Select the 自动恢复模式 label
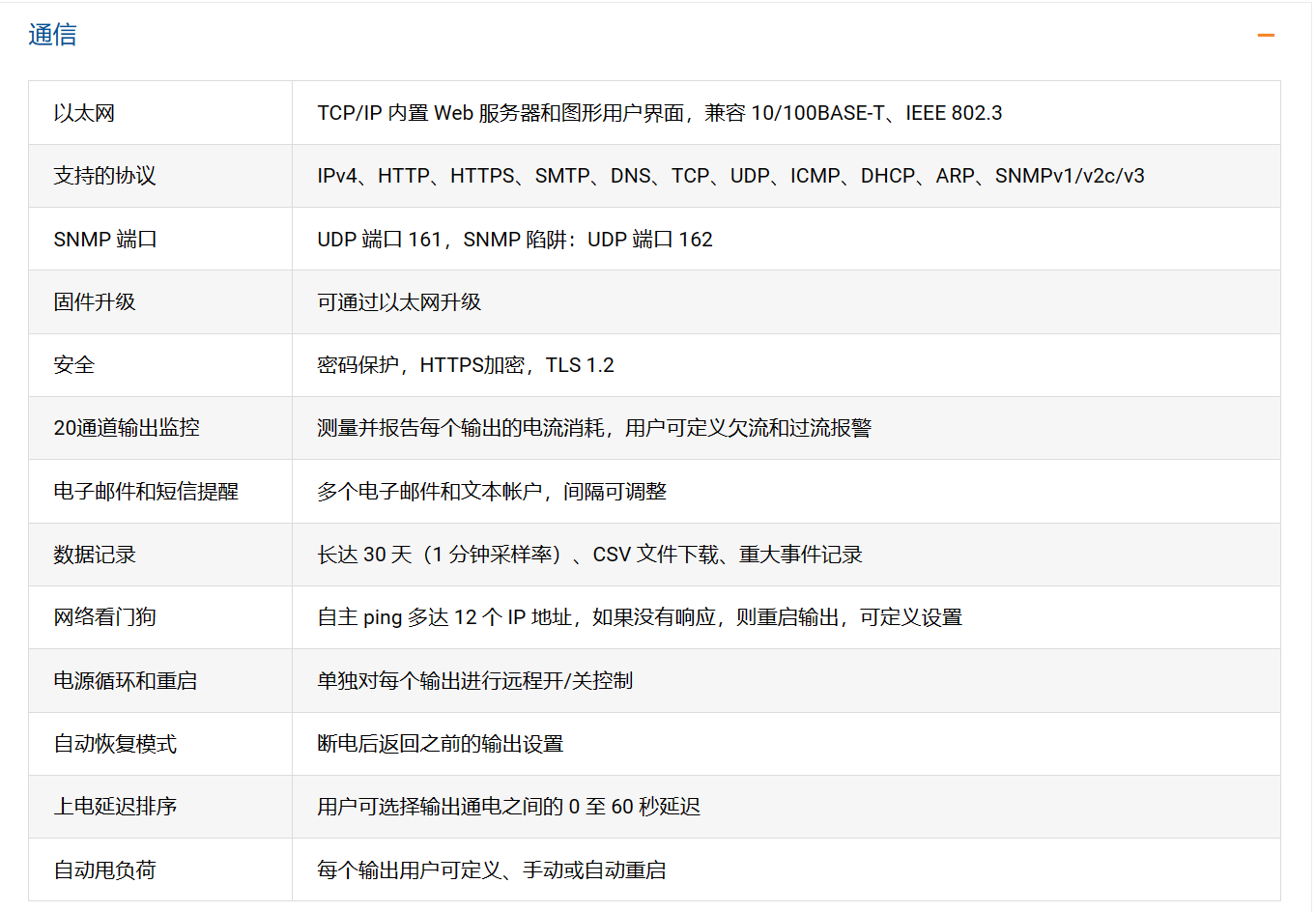The height and width of the screenshot is (912, 1316). (115, 744)
